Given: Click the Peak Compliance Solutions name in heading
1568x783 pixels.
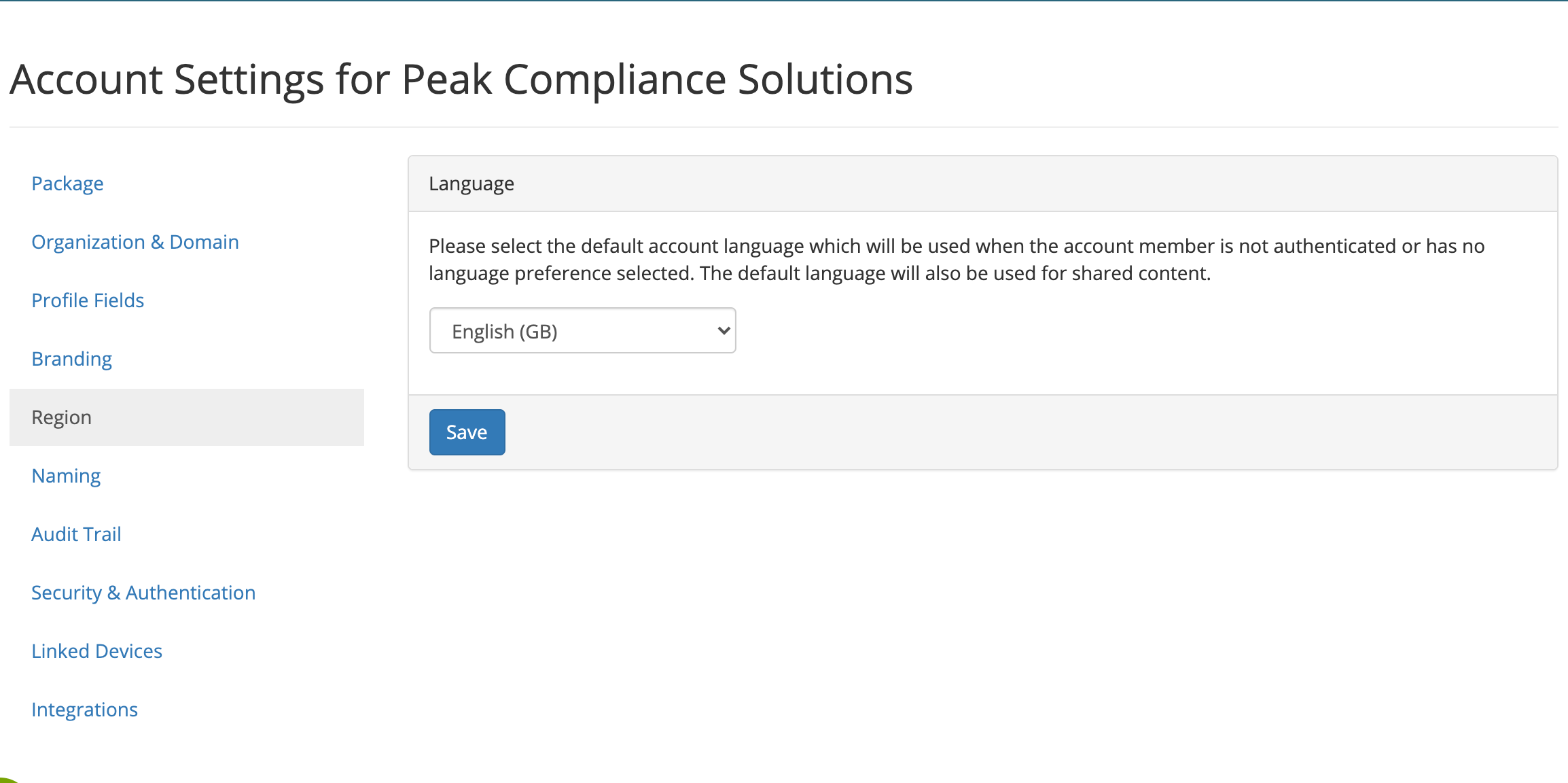Looking at the screenshot, I should click(657, 80).
